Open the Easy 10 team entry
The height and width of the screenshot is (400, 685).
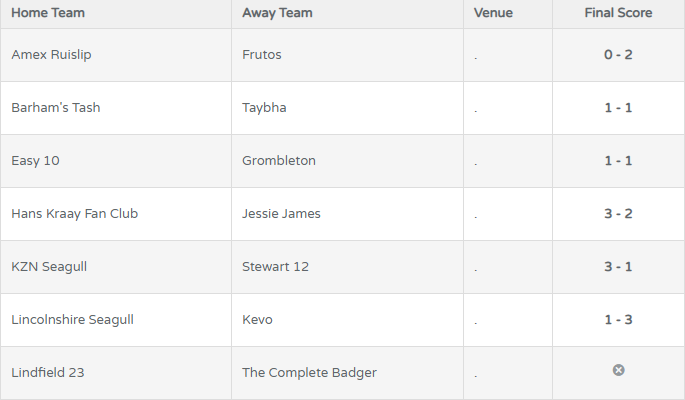click(x=35, y=161)
